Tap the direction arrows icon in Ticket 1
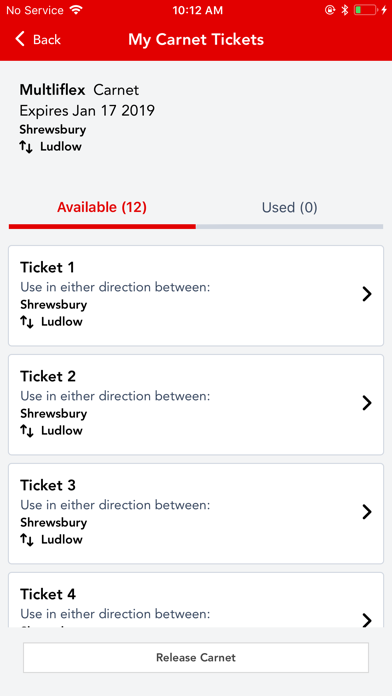The image size is (392, 696). [x=27, y=322]
